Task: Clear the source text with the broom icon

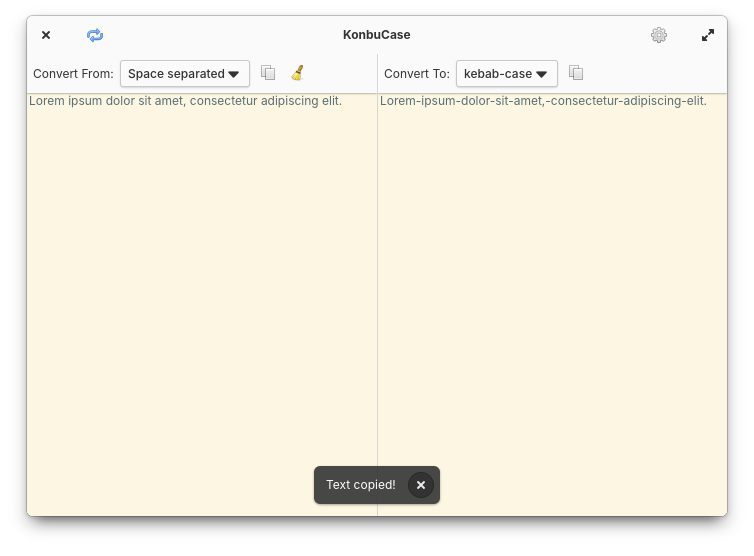Action: [298, 73]
